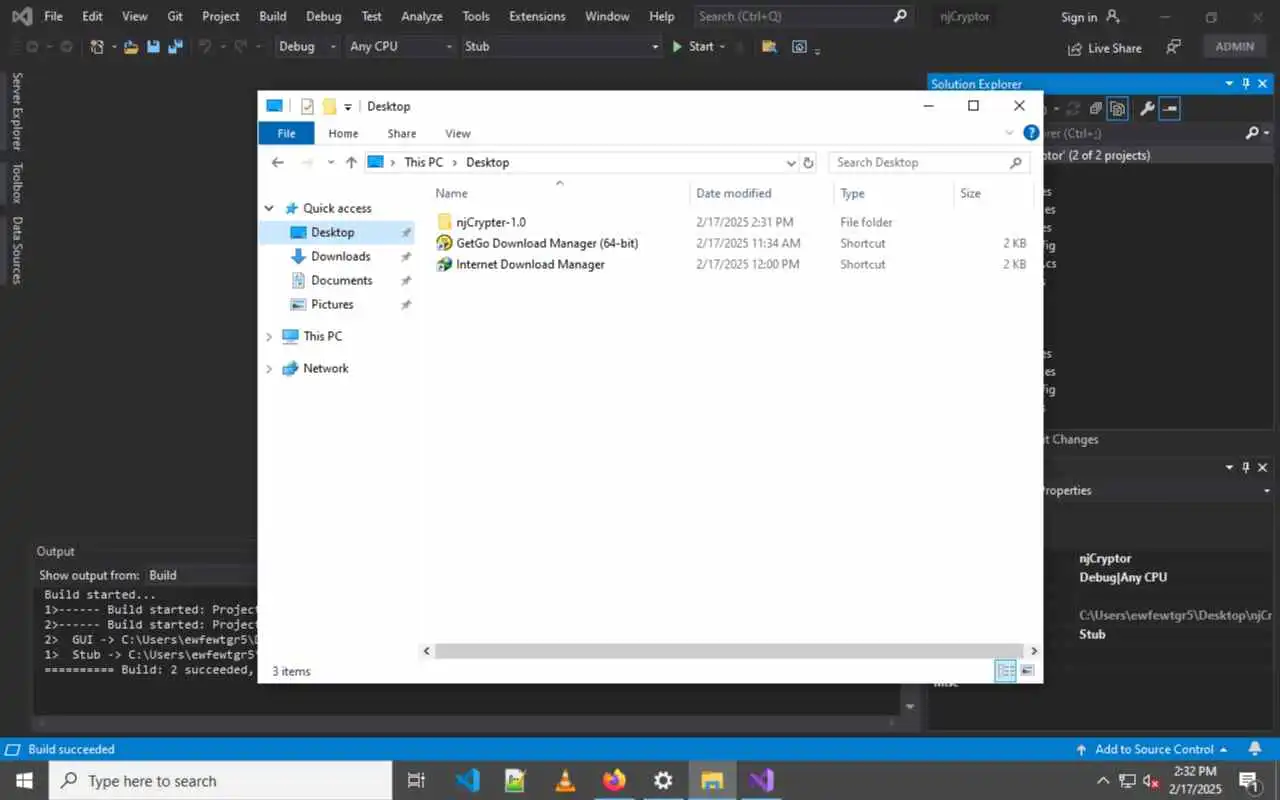Click the Back arrow in File Explorer

(x=278, y=162)
